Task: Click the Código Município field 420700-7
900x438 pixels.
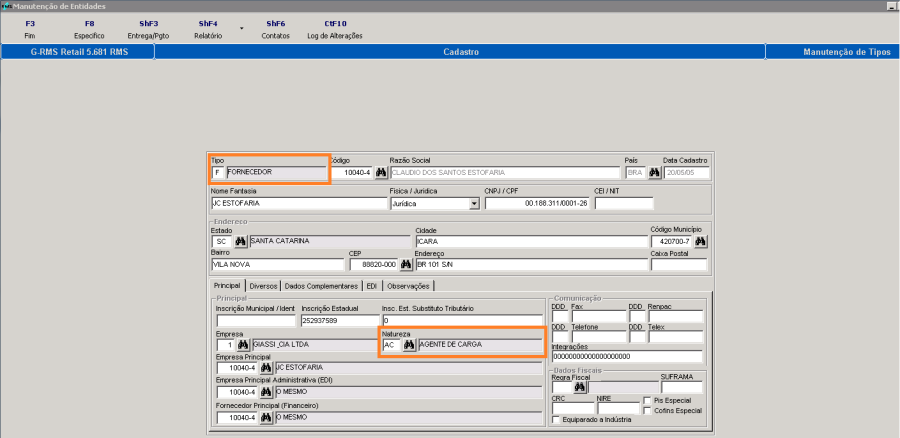Action: (x=672, y=242)
